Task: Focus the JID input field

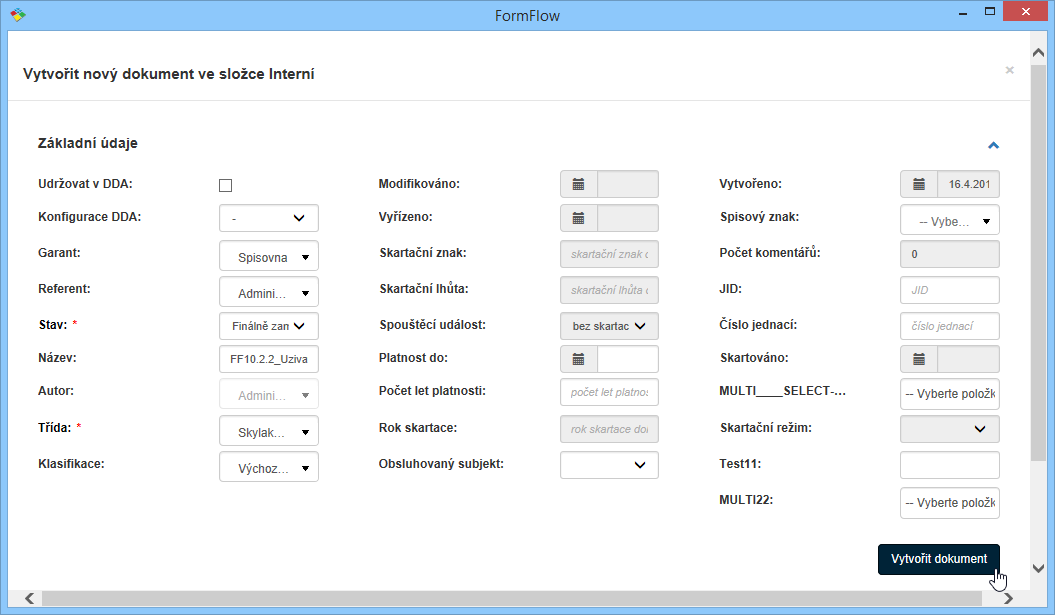Action: pos(949,290)
